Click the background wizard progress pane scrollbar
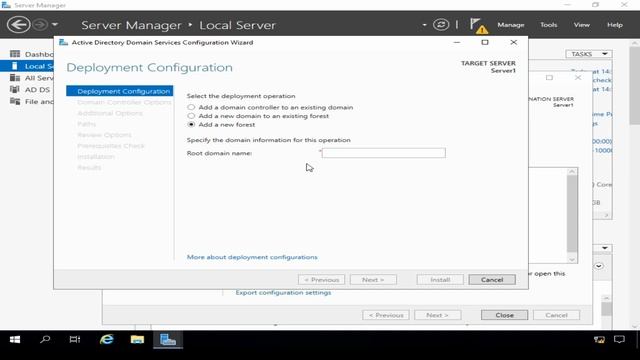 click(x=572, y=215)
